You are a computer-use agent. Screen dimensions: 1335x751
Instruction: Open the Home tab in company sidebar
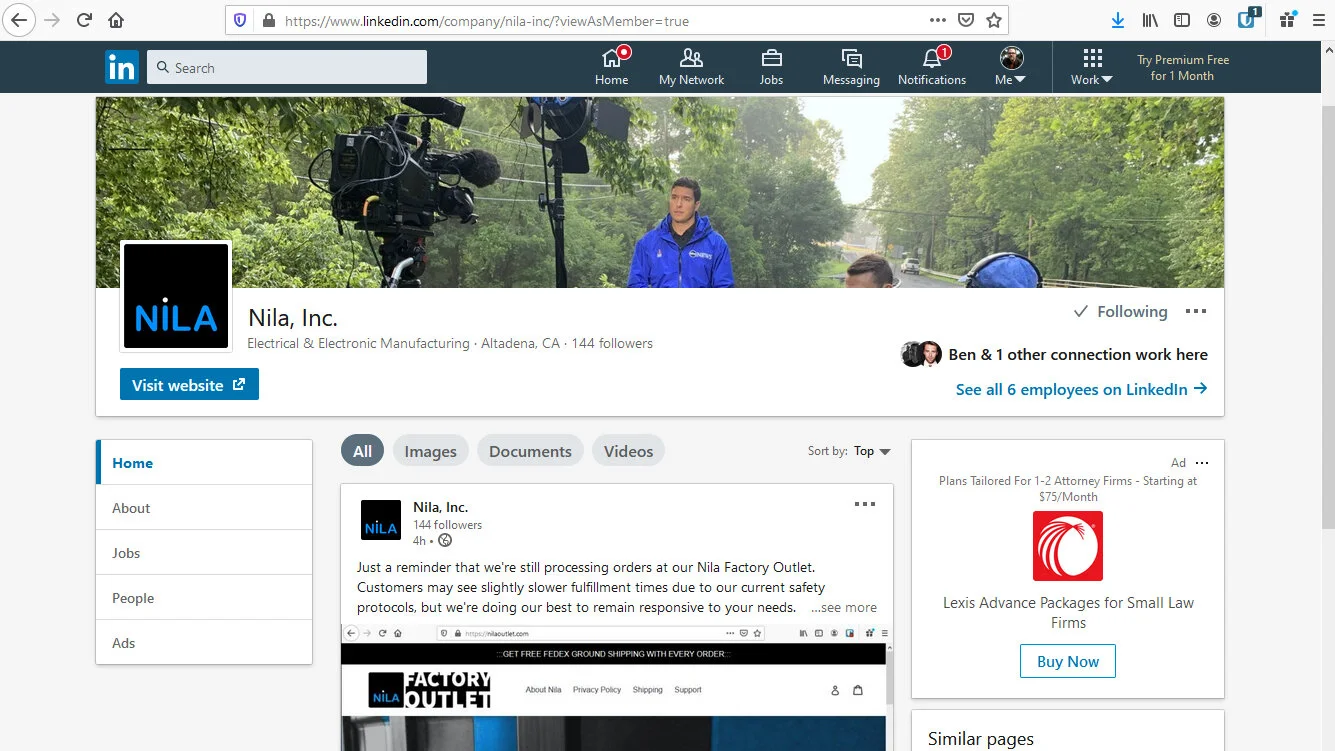204,463
